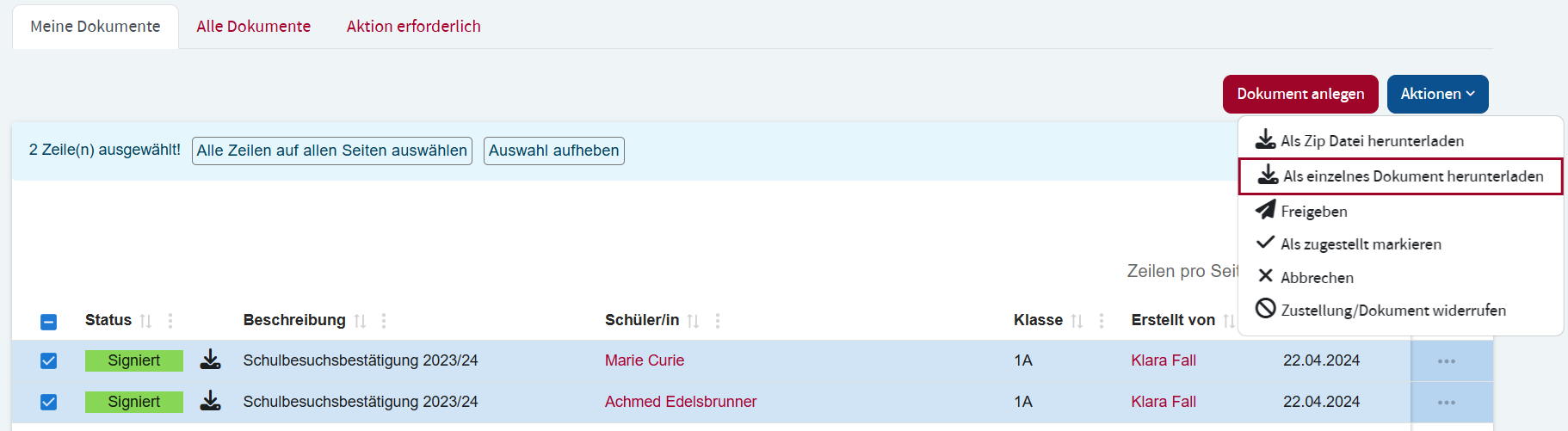This screenshot has height=431, width=1568.
Task: Click Auswahl aufheben to clear selection
Action: 553,151
